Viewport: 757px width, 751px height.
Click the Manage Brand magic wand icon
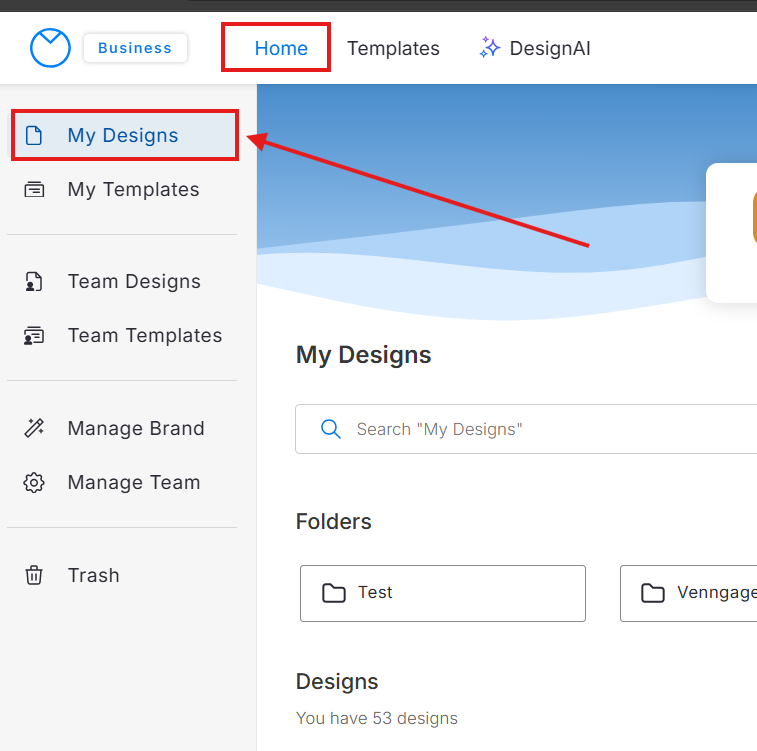tap(34, 429)
